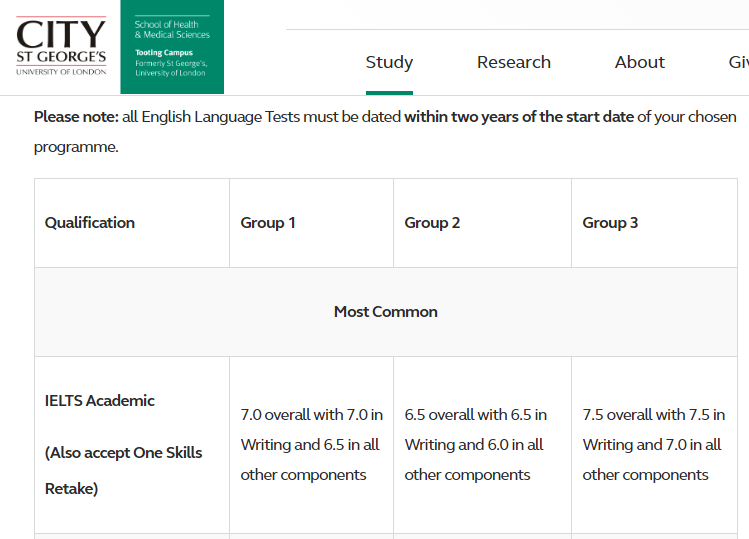The image size is (749, 539).
Task: Click the Group 3 column header
Action: pyautogui.click(x=610, y=223)
